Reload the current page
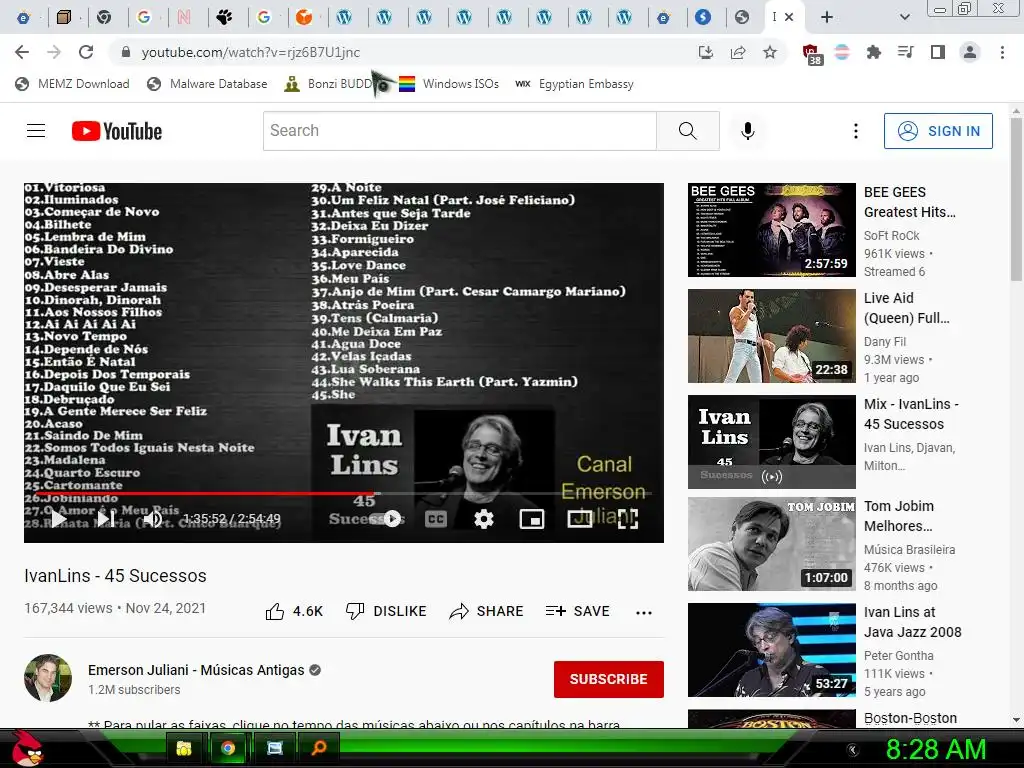This screenshot has width=1024, height=768. [x=86, y=52]
